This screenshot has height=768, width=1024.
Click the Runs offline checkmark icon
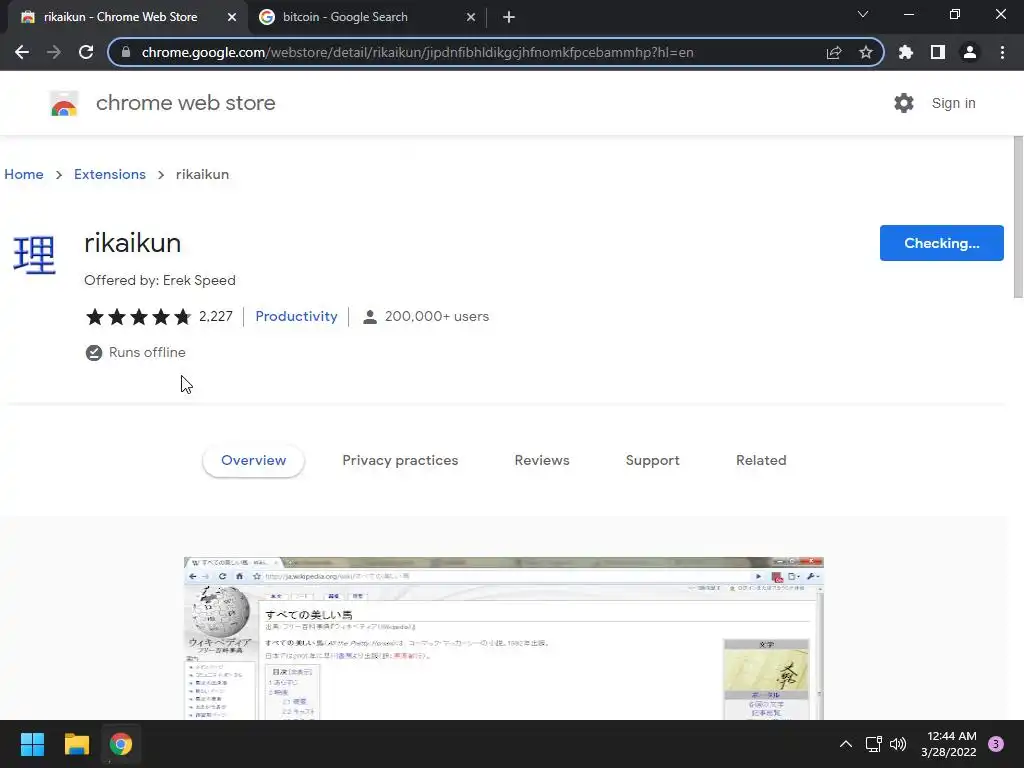click(x=94, y=353)
